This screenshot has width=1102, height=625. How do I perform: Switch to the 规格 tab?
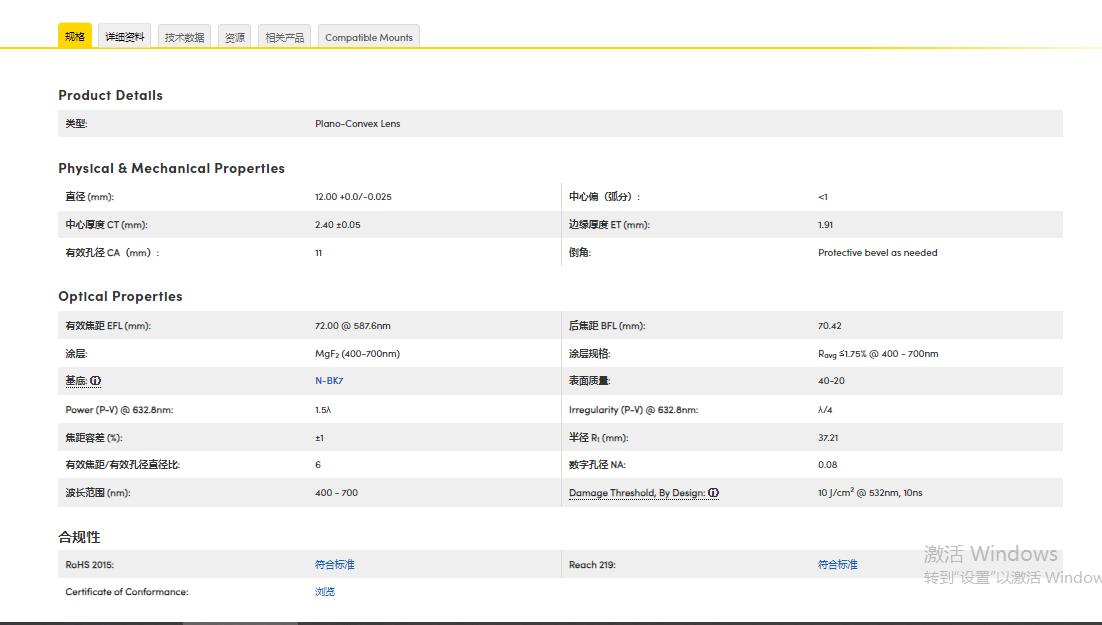(75, 37)
